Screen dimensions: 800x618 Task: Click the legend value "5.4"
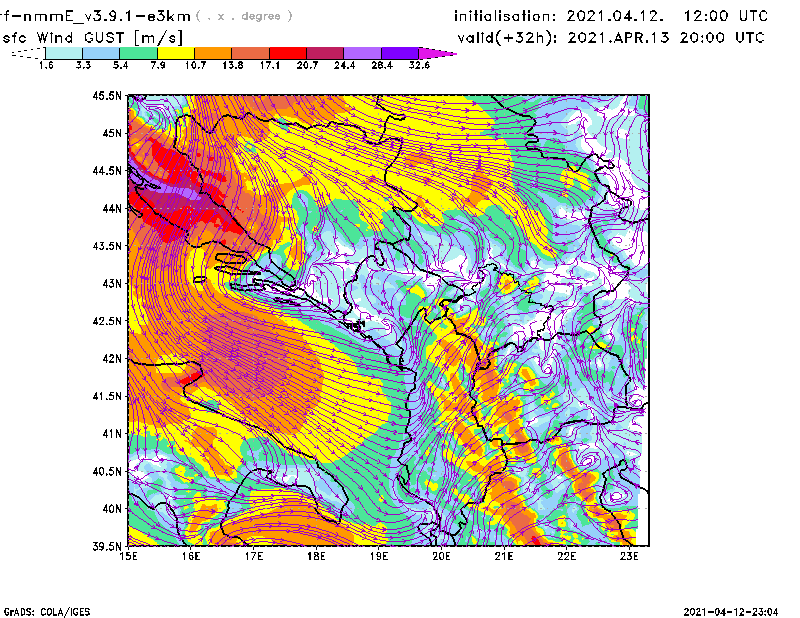120,65
